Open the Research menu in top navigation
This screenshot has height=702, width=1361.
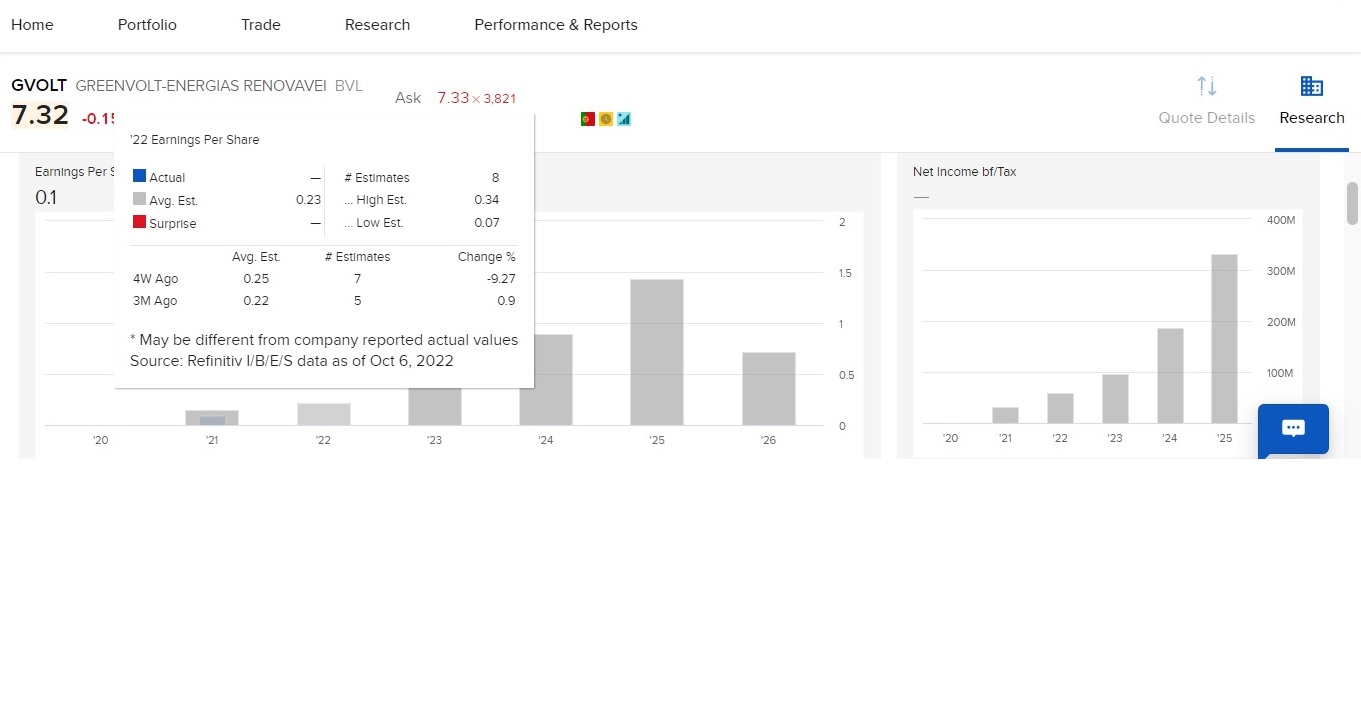click(x=377, y=25)
